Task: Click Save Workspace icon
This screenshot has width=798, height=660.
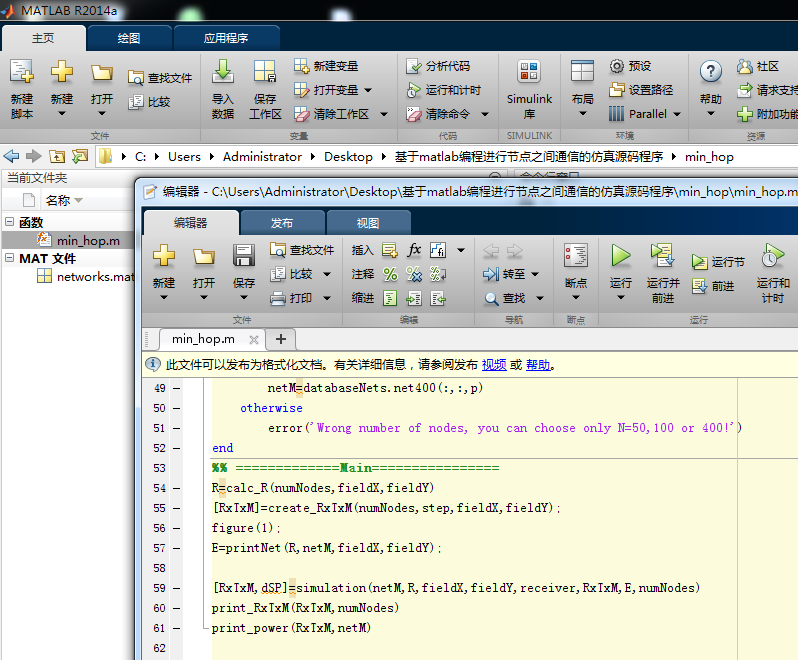Action: (265, 71)
